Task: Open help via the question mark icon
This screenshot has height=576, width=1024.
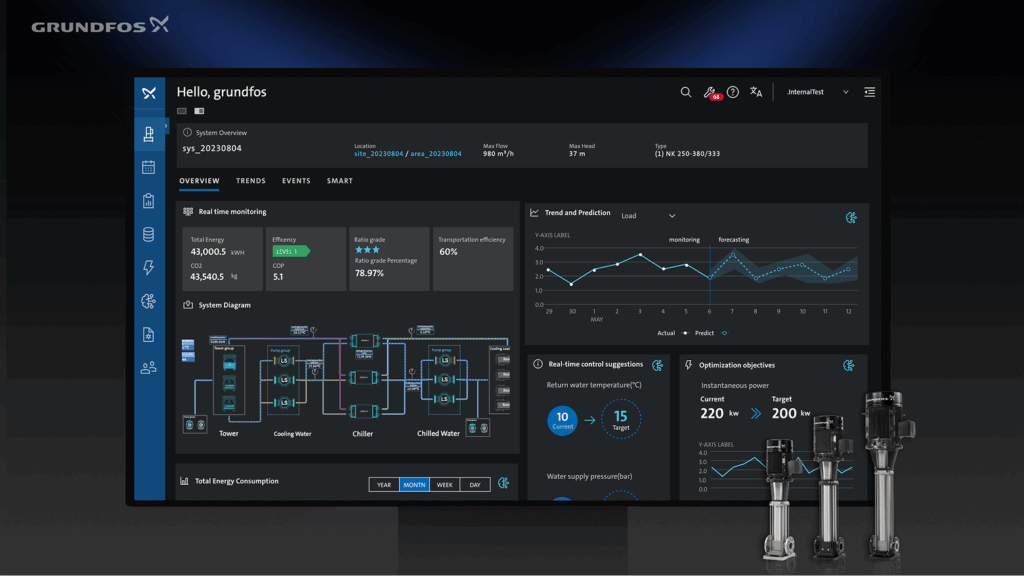Action: coord(733,92)
